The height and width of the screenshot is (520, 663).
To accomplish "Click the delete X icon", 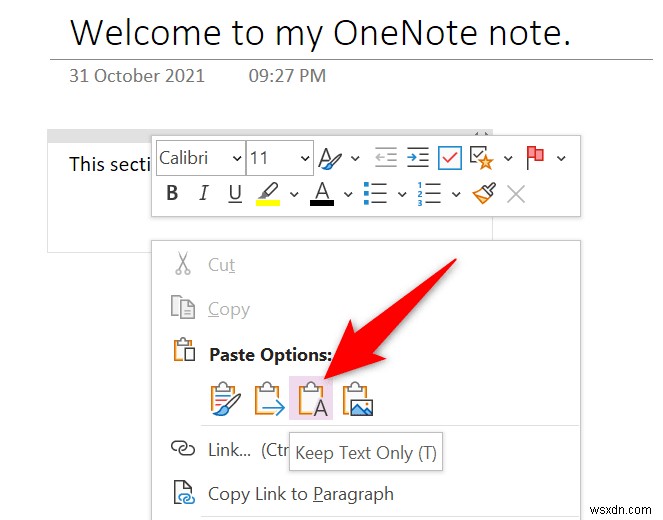I will [x=516, y=194].
